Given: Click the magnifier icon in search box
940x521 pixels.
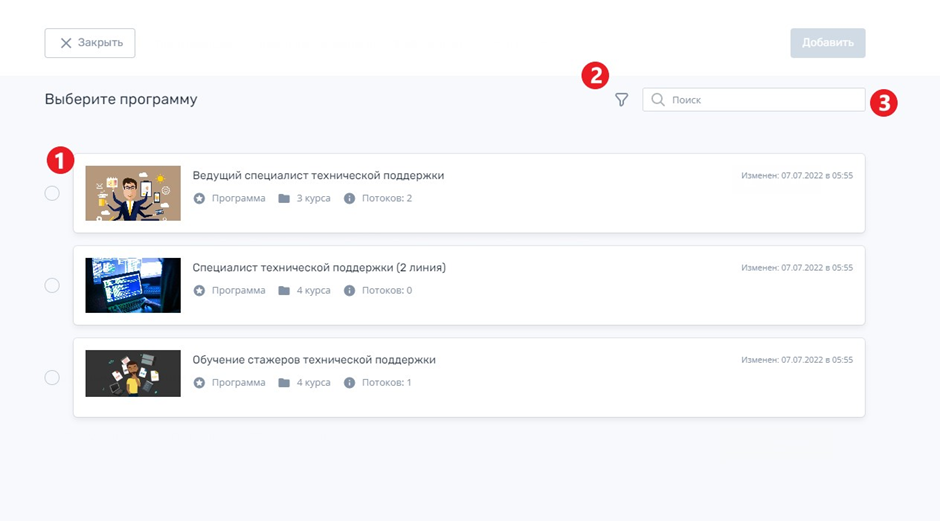Looking at the screenshot, I should tap(658, 100).
